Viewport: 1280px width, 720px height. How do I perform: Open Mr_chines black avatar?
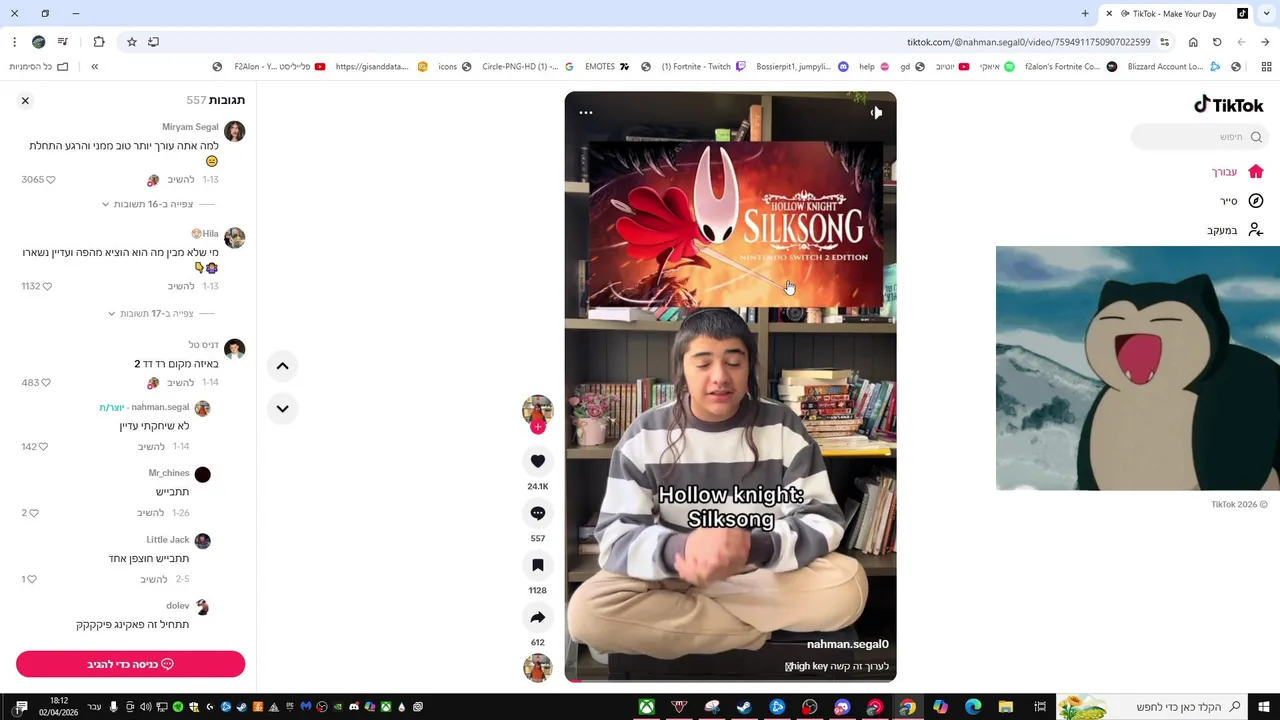202,474
